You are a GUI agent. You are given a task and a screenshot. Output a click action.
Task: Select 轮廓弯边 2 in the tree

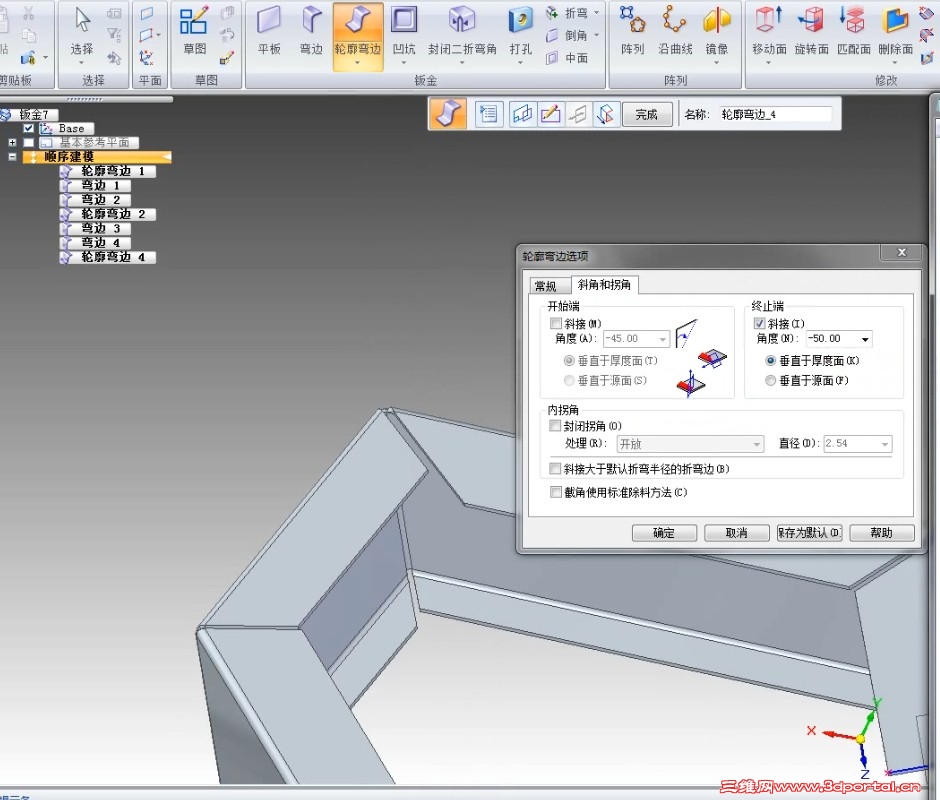pos(108,214)
